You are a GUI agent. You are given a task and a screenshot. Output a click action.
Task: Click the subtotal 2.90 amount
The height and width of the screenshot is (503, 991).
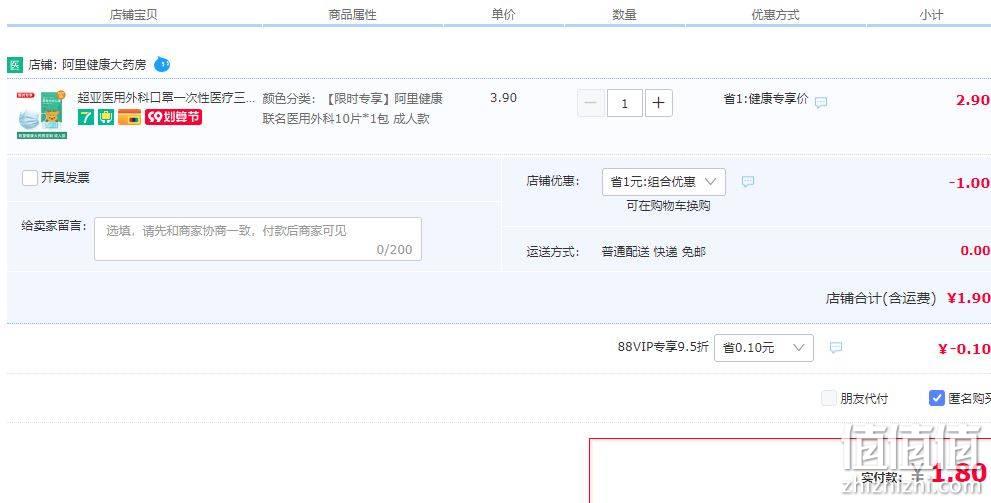point(972,100)
